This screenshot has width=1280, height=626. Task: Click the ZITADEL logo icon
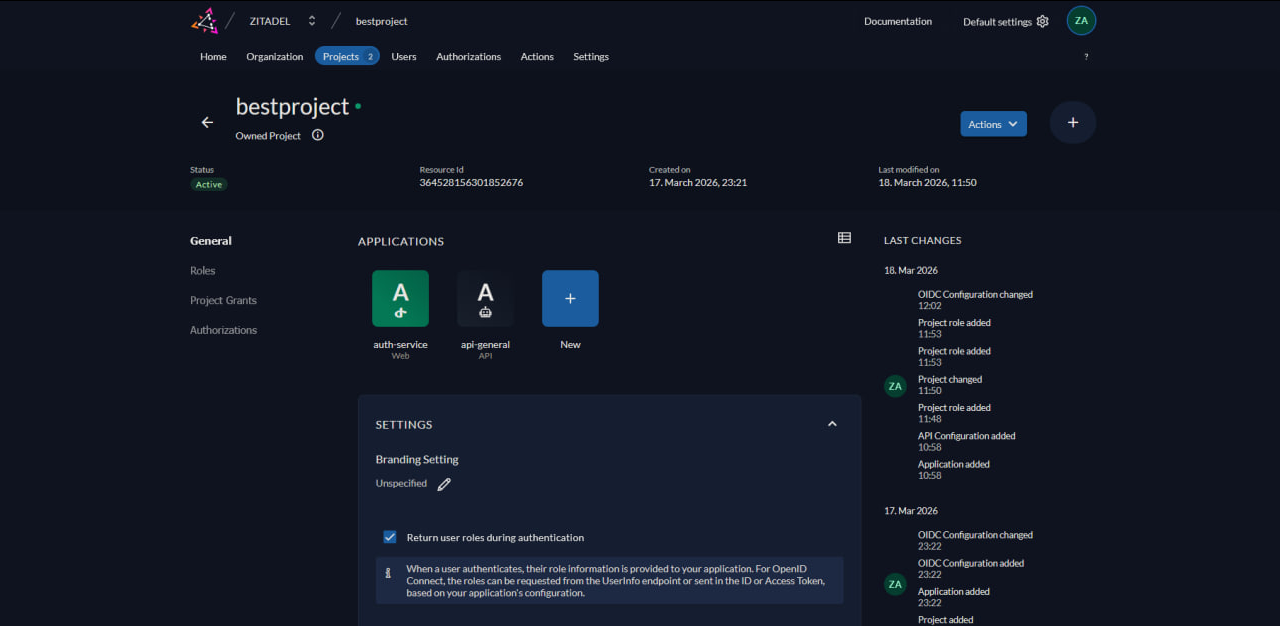point(204,20)
